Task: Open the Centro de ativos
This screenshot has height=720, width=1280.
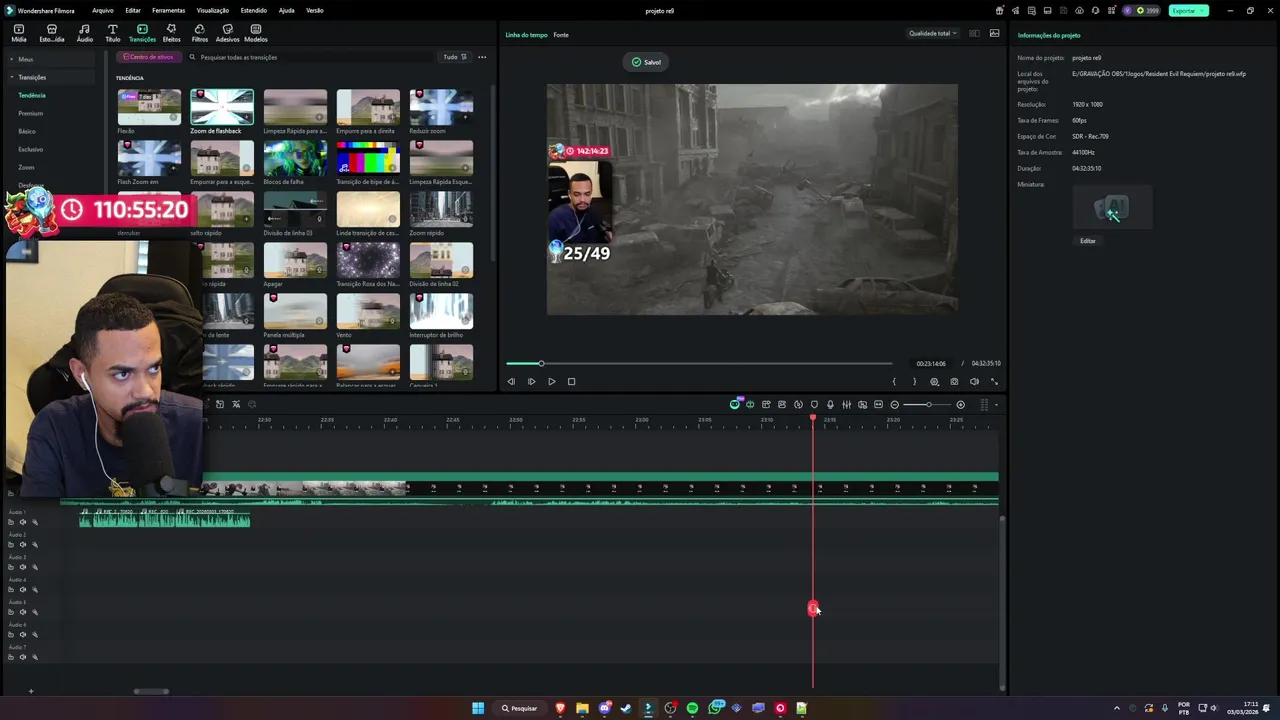Action: 149,57
